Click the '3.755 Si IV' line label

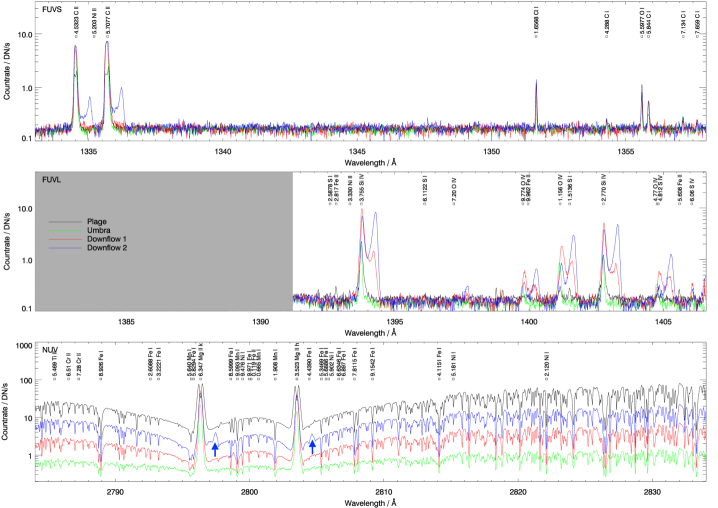361,188
